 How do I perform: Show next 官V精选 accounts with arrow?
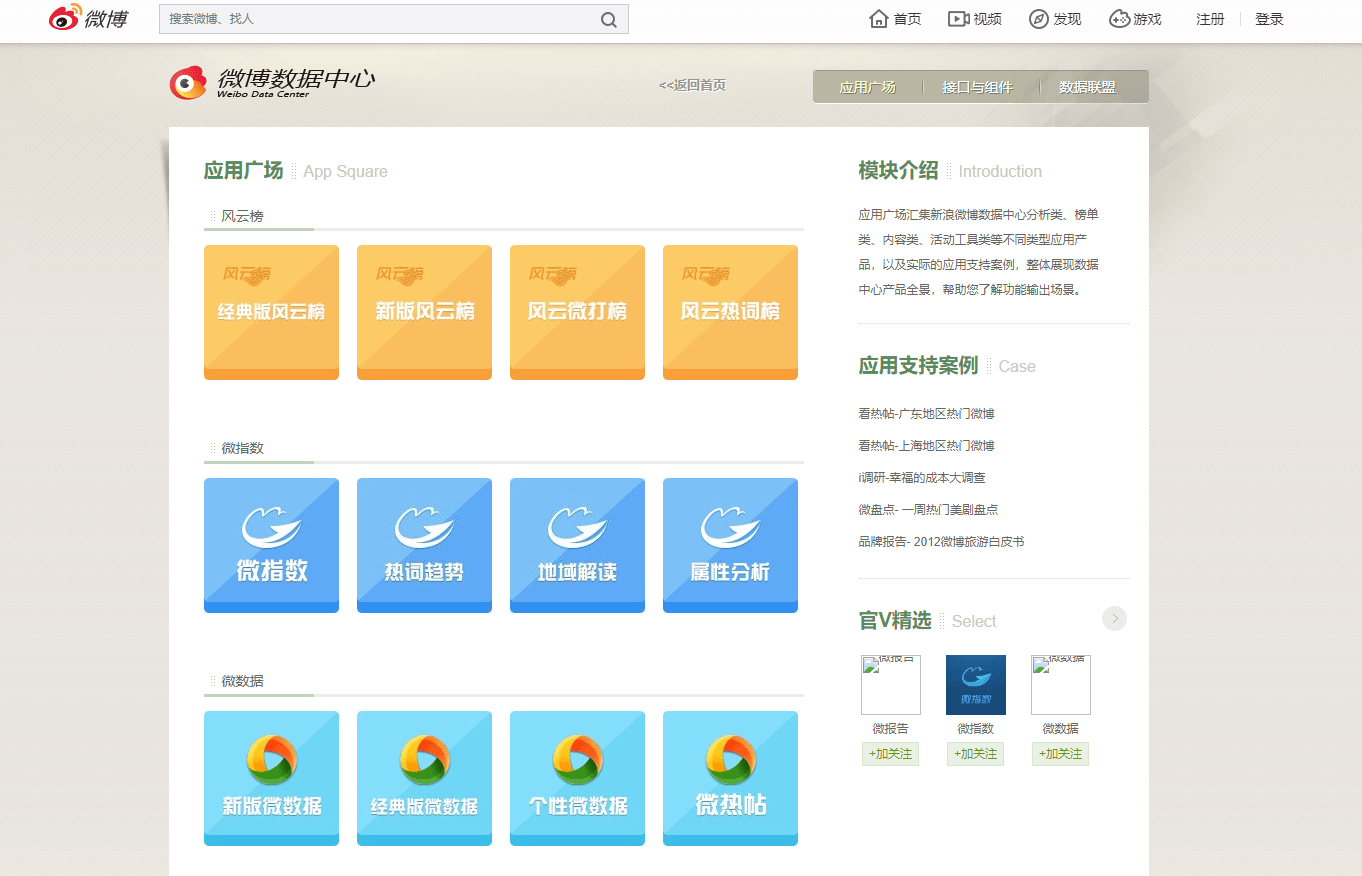coord(1114,619)
